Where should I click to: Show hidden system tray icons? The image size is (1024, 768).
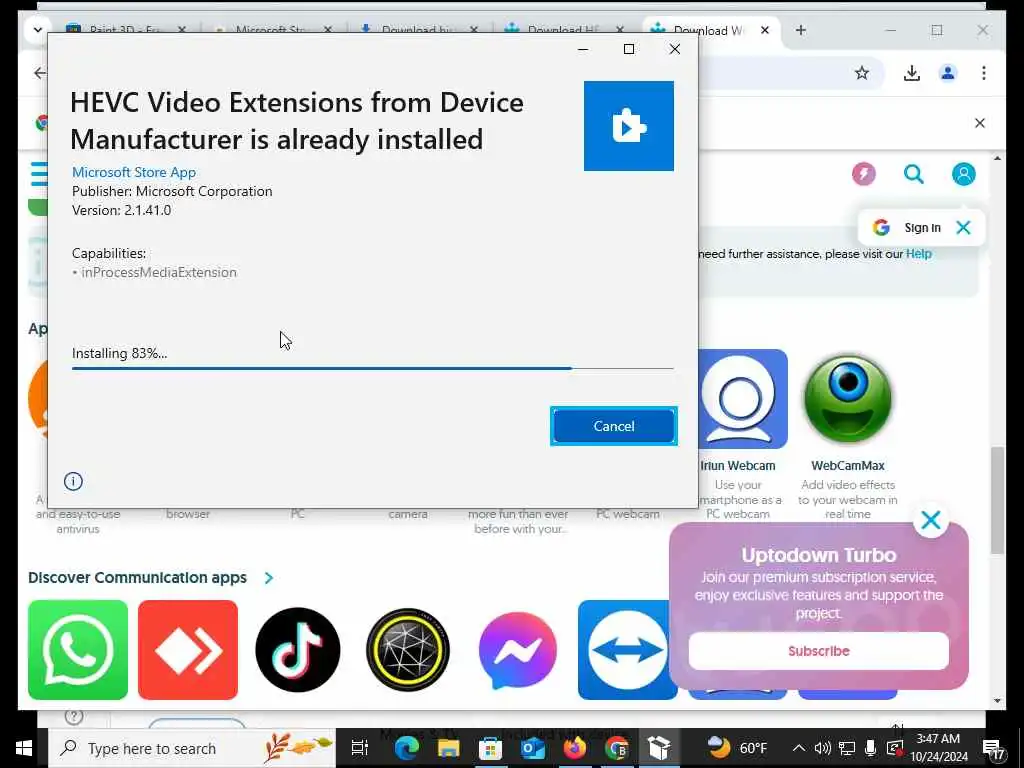(x=799, y=748)
